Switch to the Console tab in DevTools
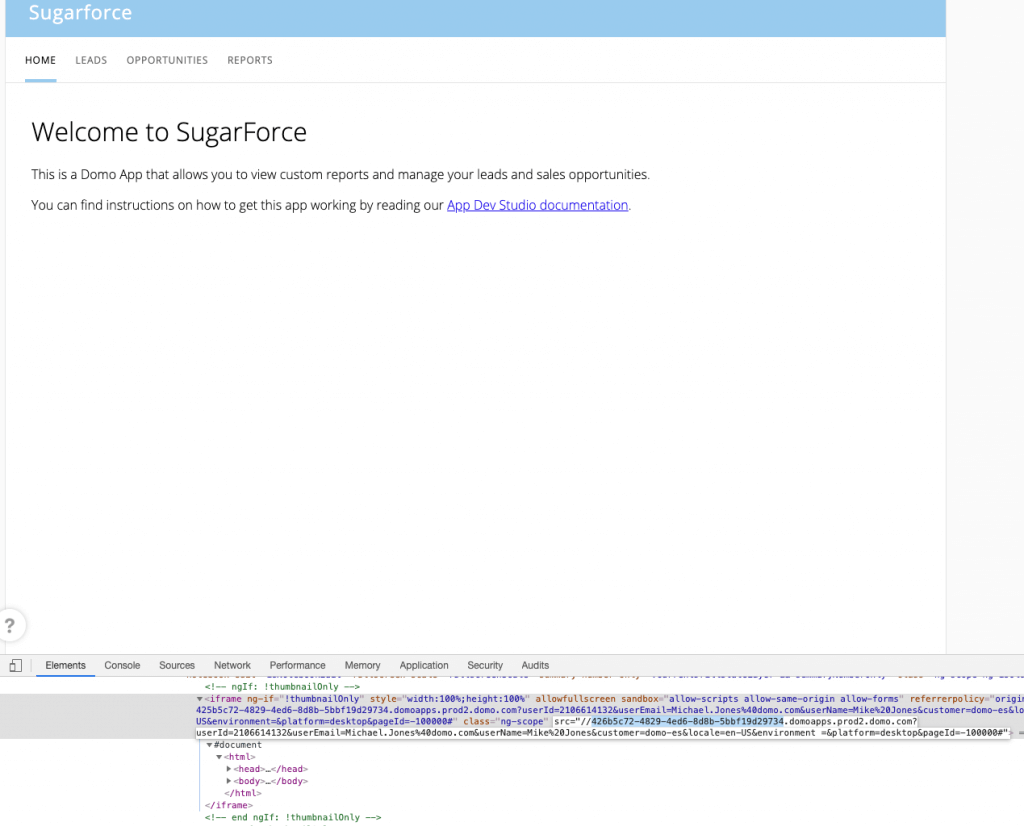 coord(122,665)
